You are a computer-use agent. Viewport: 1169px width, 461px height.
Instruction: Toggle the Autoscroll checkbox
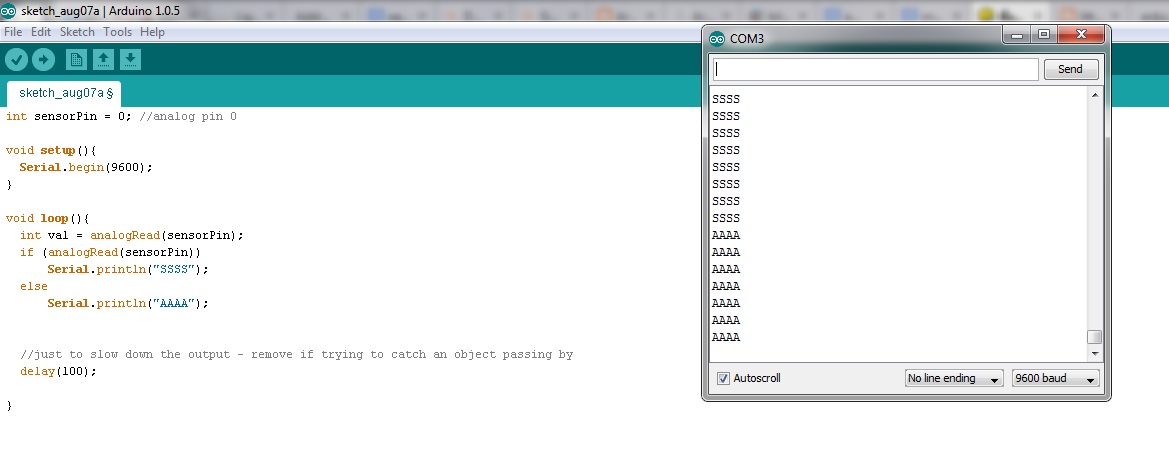[x=723, y=378]
